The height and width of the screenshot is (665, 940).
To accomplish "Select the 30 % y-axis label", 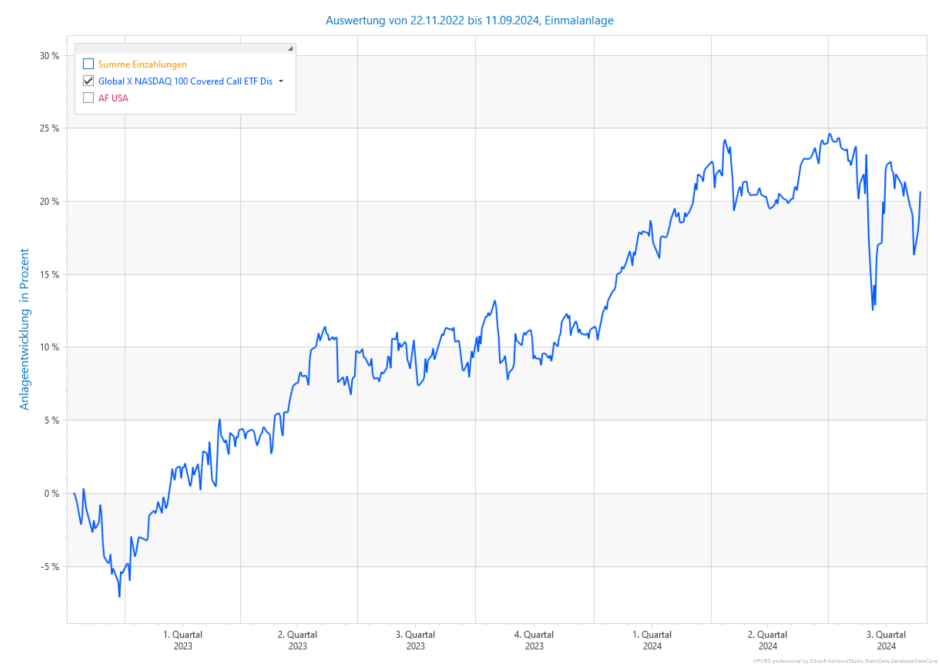I will tap(49, 56).
